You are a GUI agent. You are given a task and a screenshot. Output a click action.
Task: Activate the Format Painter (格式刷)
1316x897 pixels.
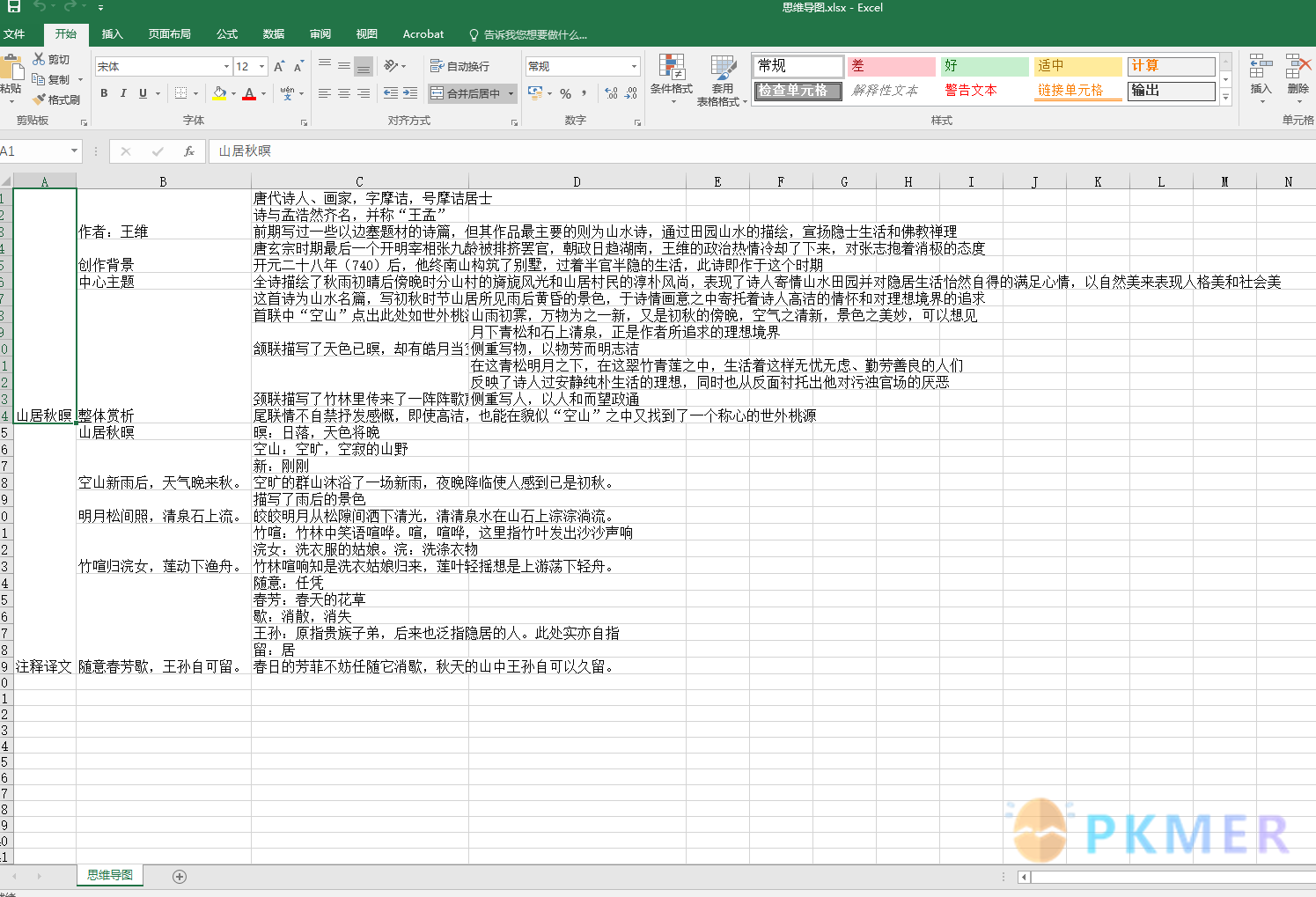pyautogui.click(x=56, y=99)
